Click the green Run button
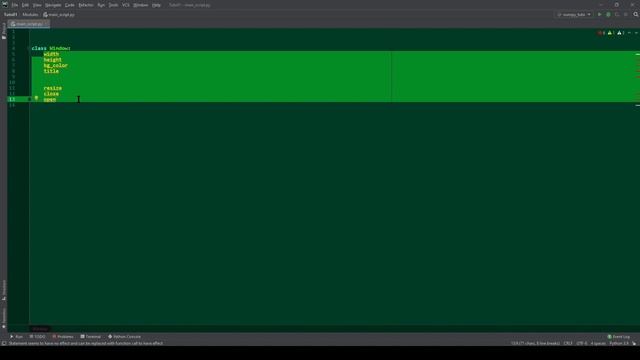The width and height of the screenshot is (640, 360). coord(600,14)
